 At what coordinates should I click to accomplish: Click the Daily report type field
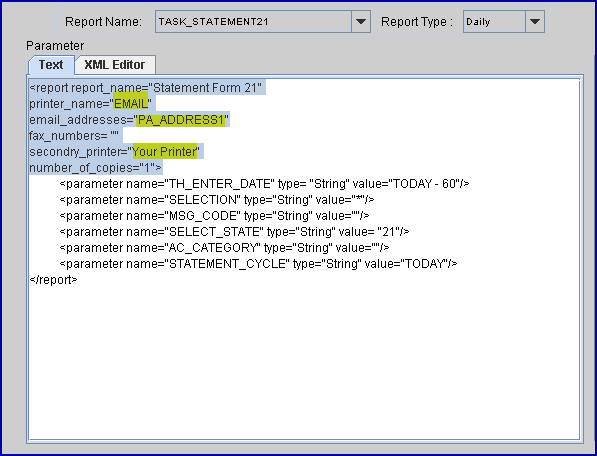click(x=494, y=22)
